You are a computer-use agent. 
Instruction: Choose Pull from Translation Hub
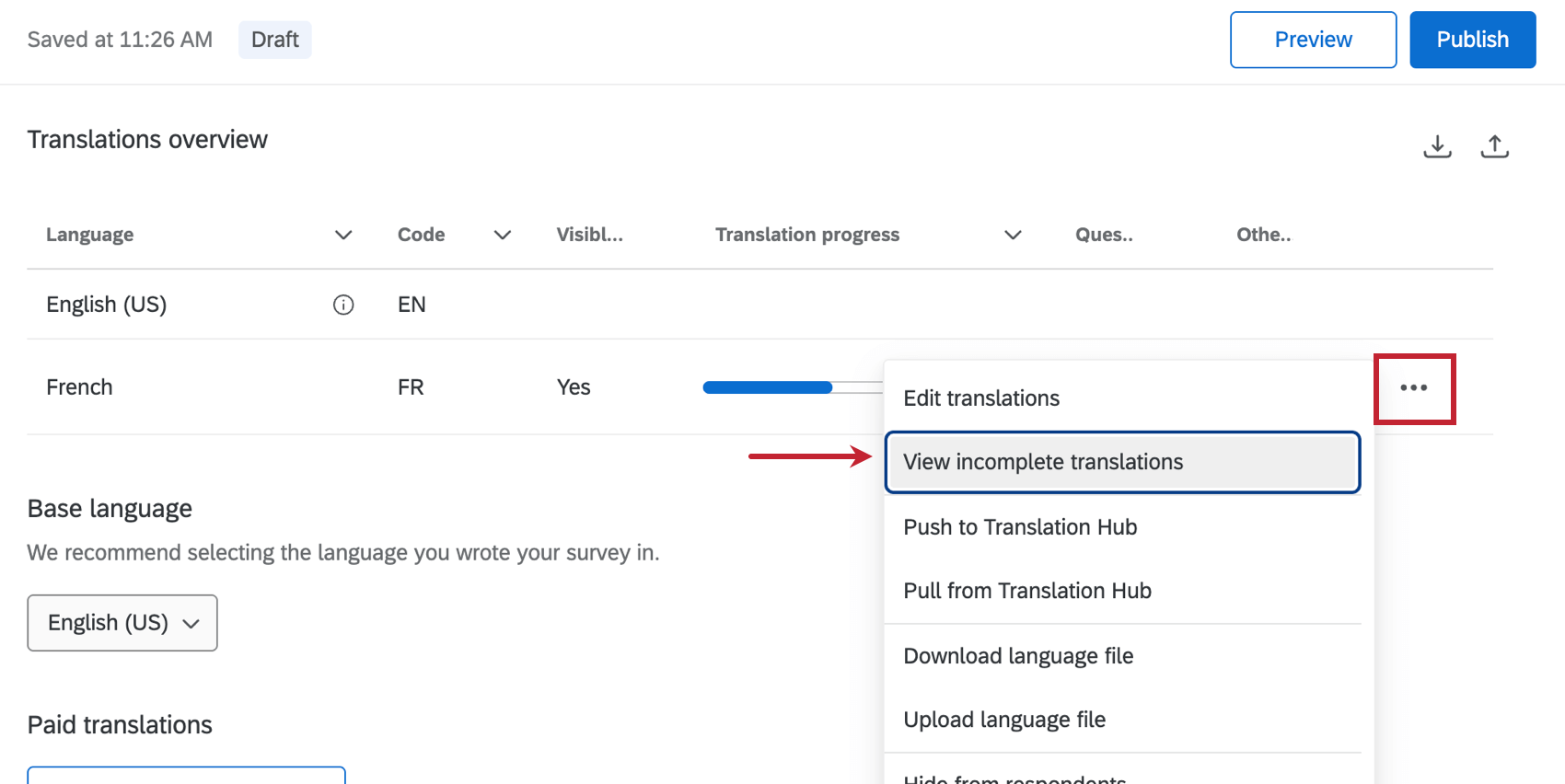click(x=1027, y=591)
